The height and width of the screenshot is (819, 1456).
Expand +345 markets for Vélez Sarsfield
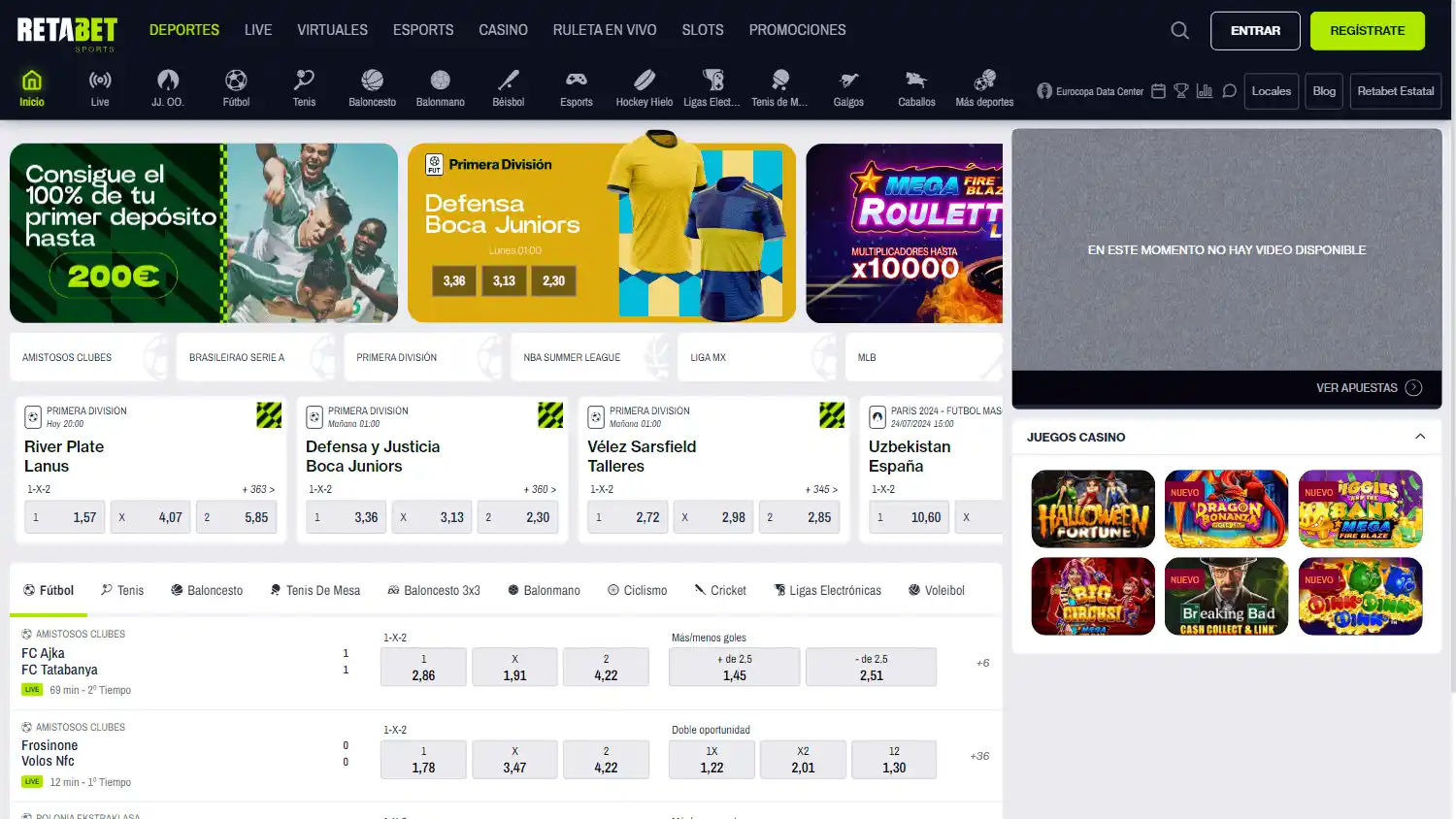pyautogui.click(x=821, y=489)
